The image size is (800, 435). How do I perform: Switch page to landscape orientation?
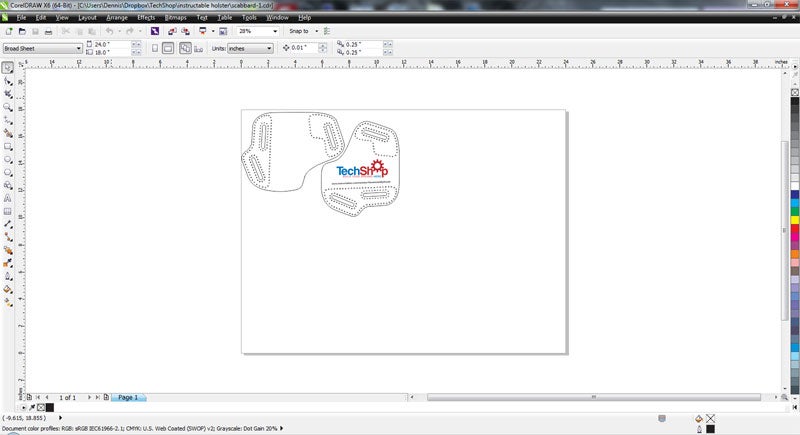click(167, 48)
